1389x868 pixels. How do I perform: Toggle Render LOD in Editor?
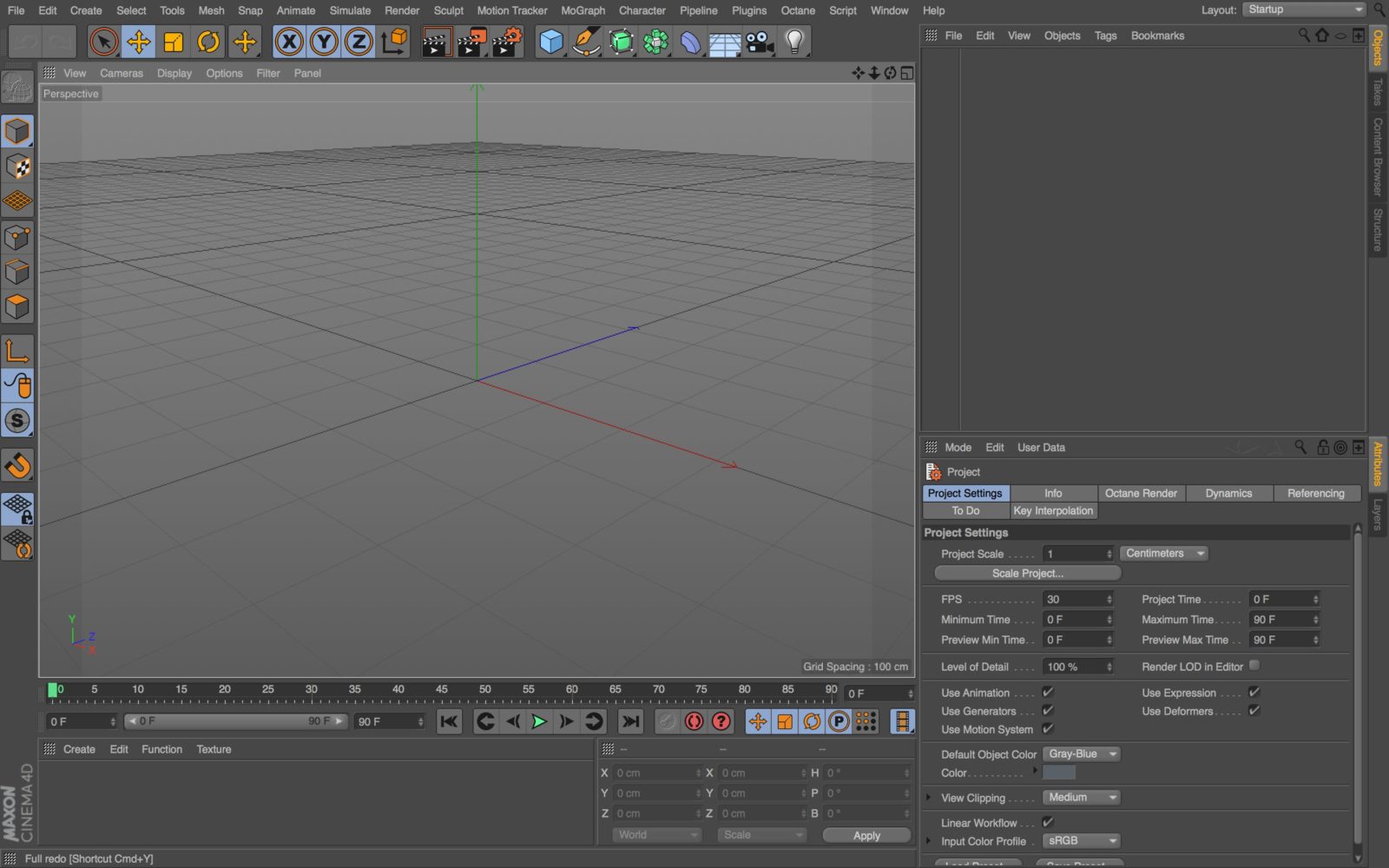tap(1254, 666)
